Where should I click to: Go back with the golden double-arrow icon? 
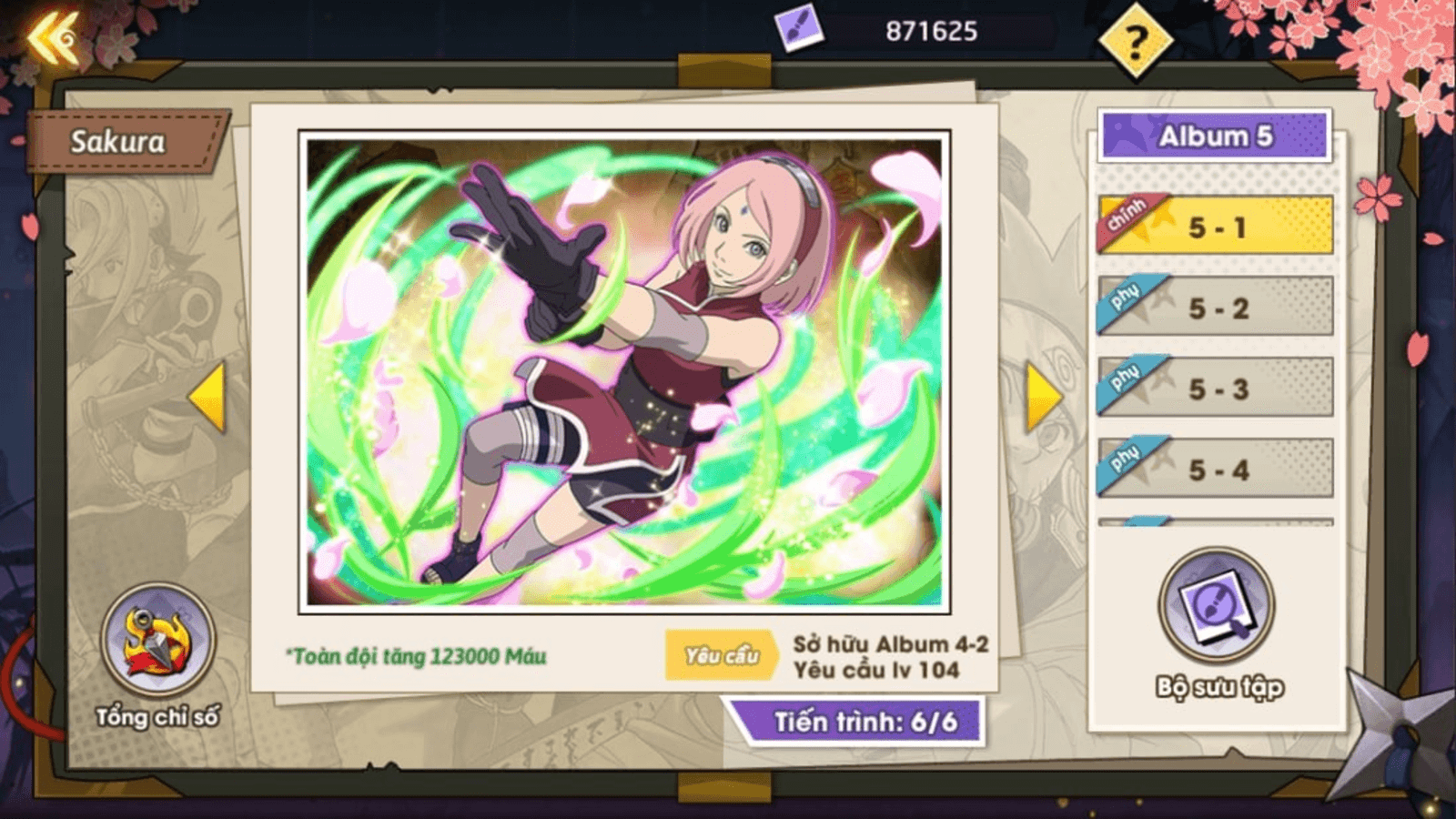coord(53,39)
